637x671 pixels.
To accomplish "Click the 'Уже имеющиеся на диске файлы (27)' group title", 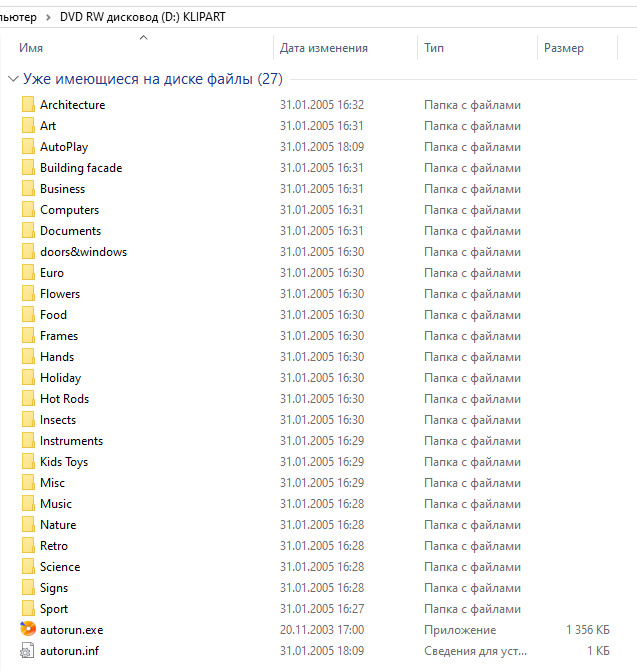I will 153,79.
